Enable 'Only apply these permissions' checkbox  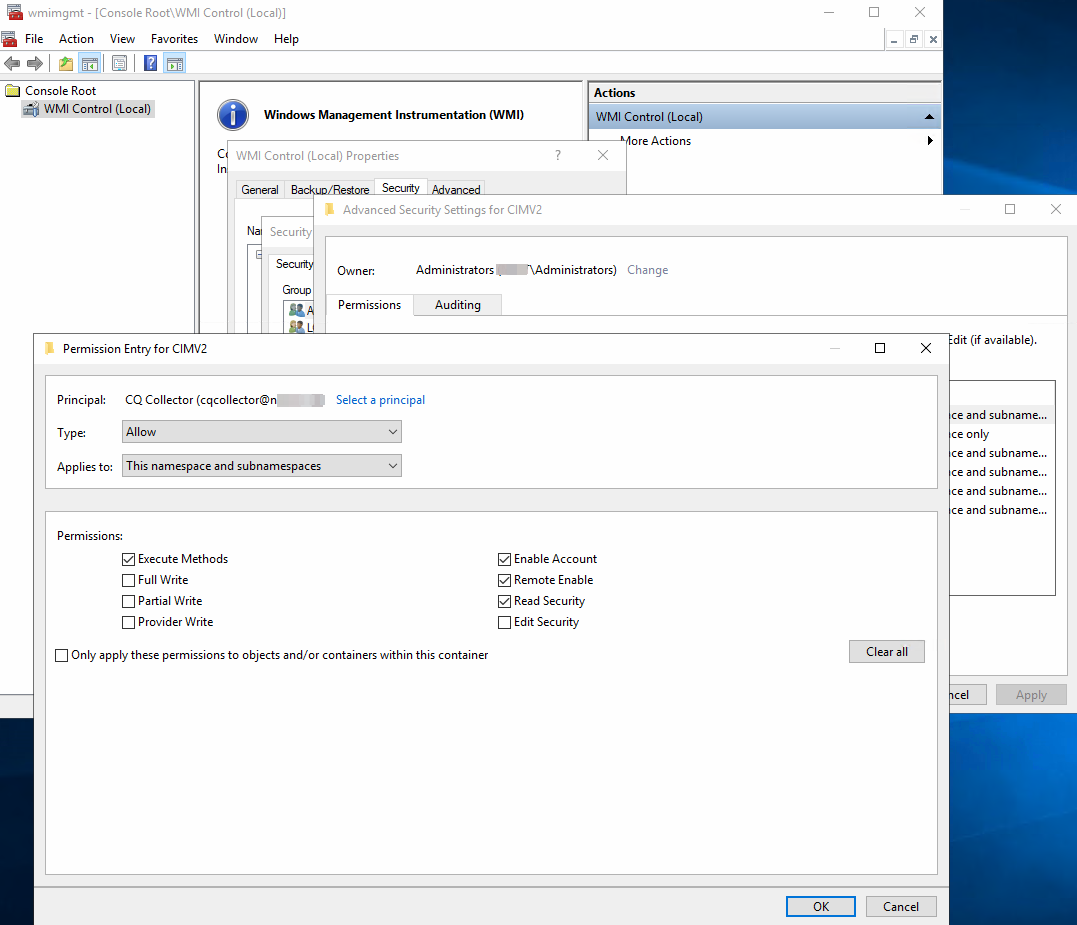pyautogui.click(x=62, y=655)
